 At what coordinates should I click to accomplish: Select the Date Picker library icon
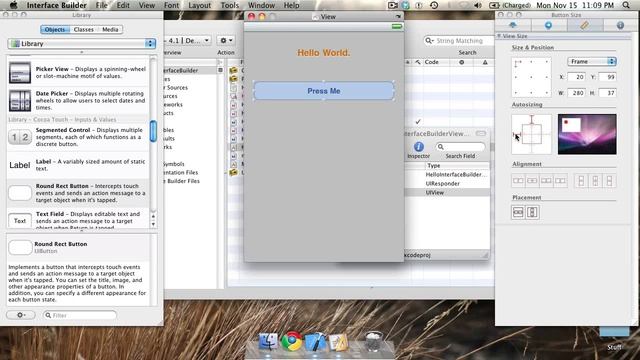point(20,100)
